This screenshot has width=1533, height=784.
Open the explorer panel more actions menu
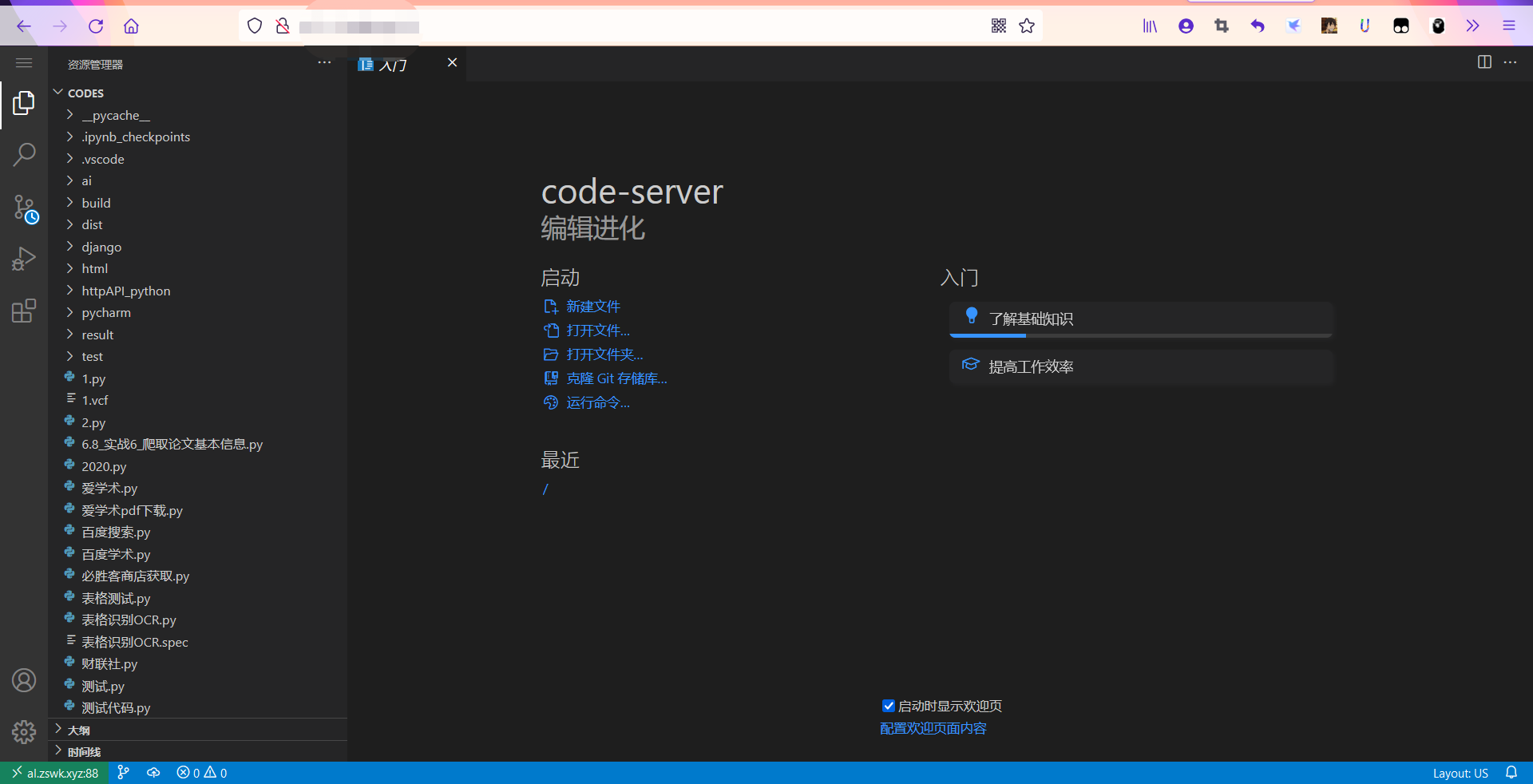[324, 63]
